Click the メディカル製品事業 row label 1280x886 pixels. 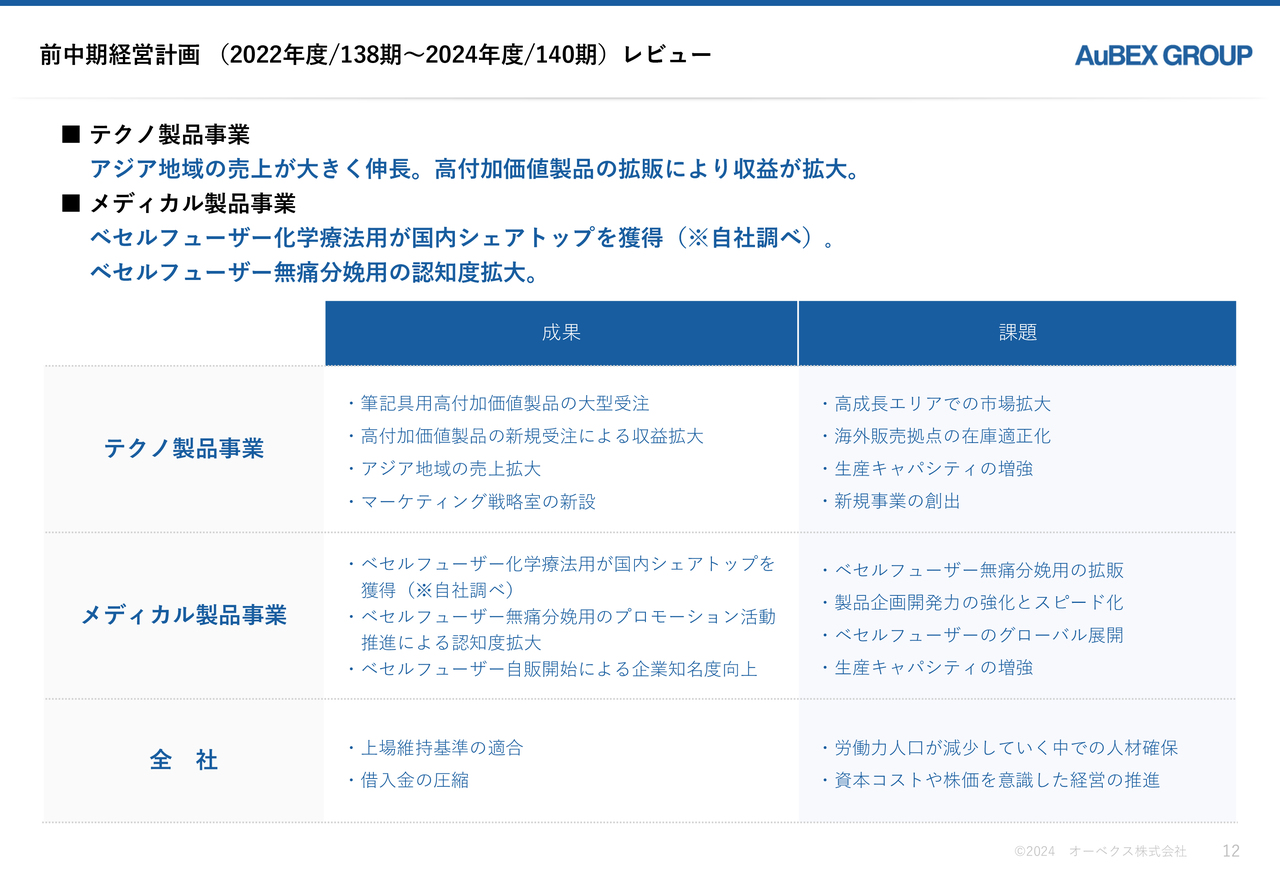pyautogui.click(x=184, y=615)
